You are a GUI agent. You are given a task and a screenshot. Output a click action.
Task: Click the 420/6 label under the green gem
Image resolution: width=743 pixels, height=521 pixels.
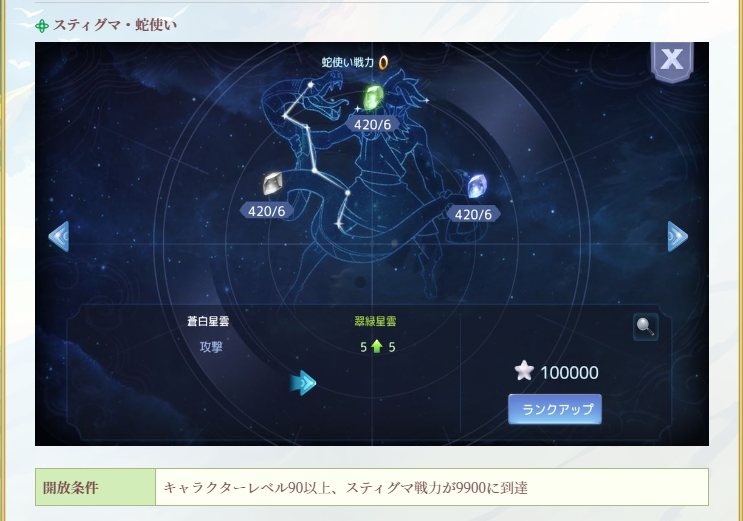(372, 125)
